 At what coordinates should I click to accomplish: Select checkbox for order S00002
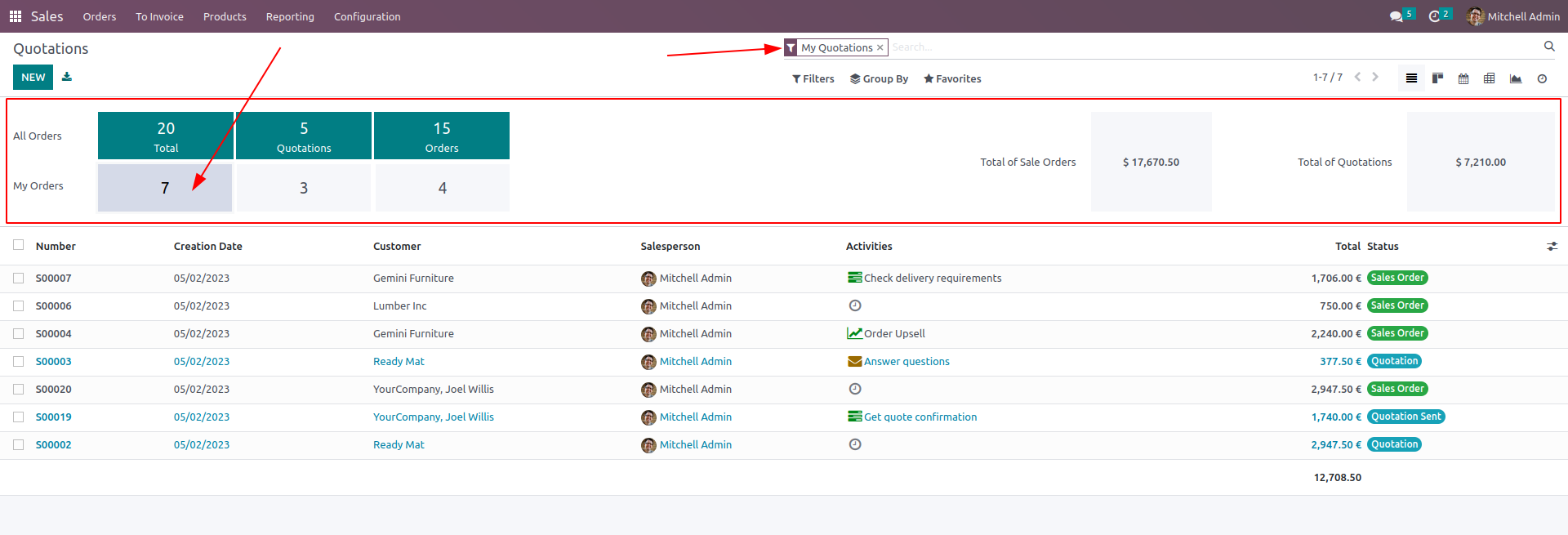coord(18,444)
